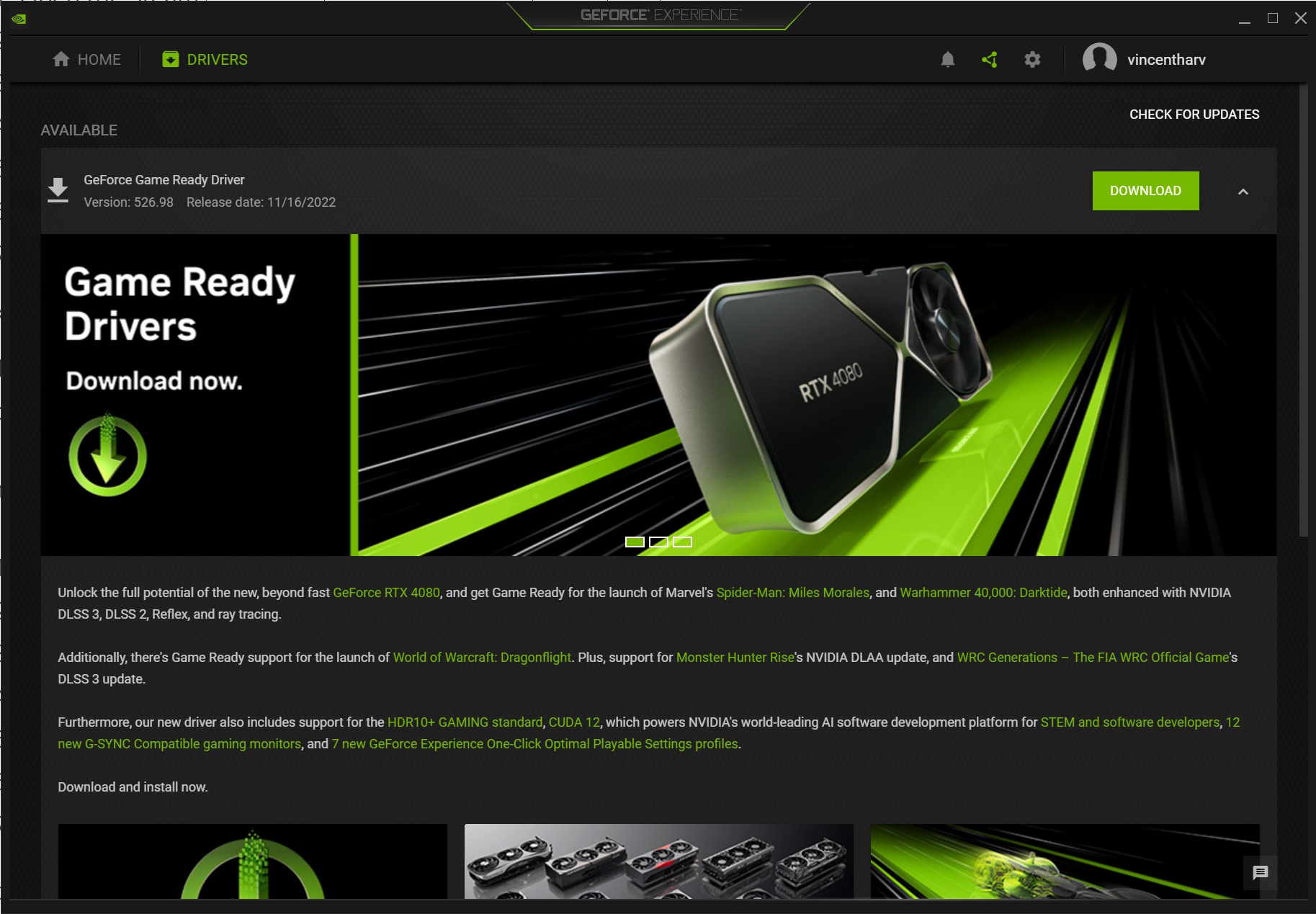Open the graphics cards lineup thumbnail
1316x914 pixels.
click(658, 861)
